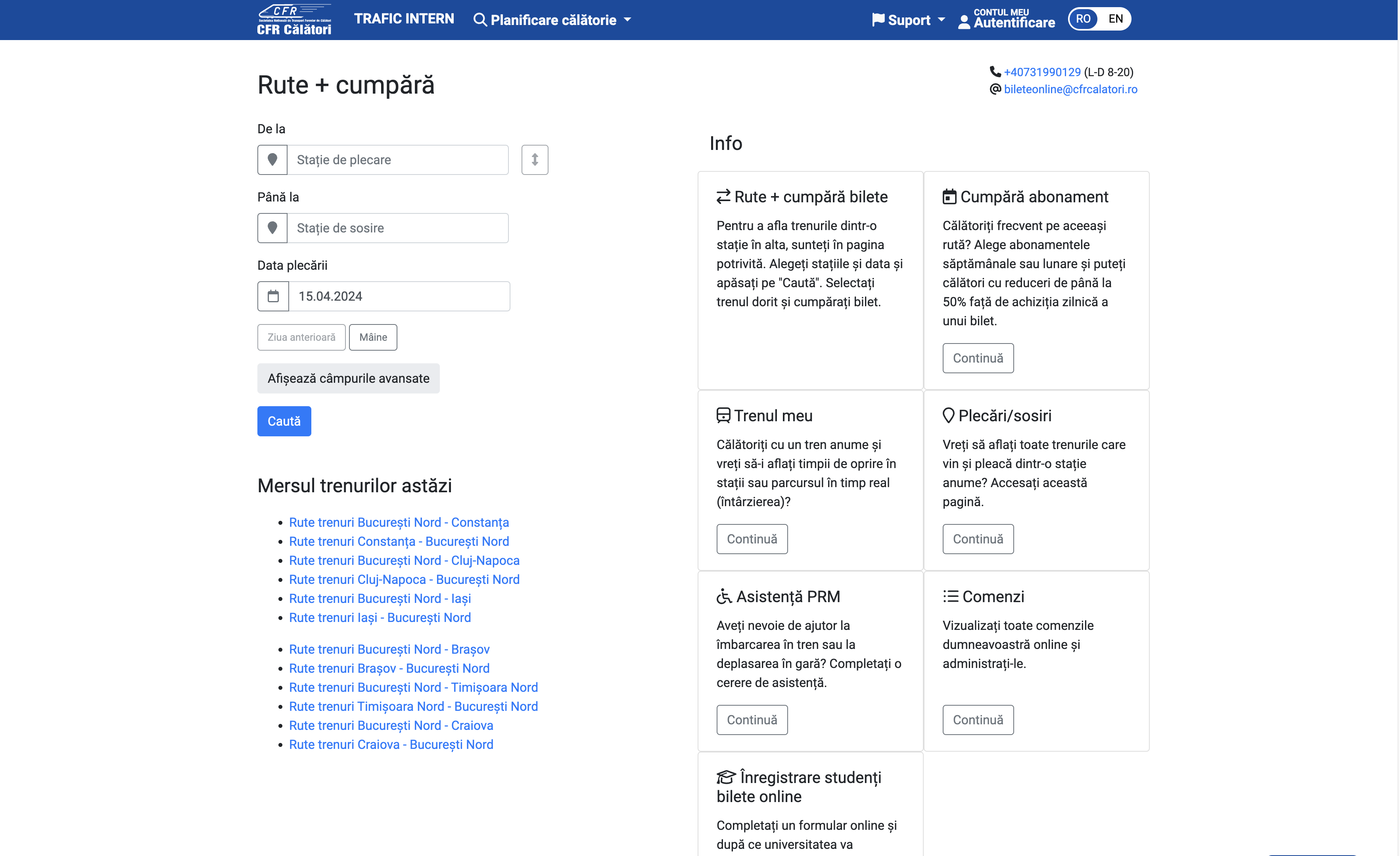
Task: Click the pin icon of Plecări/sosiri
Action: point(948,415)
